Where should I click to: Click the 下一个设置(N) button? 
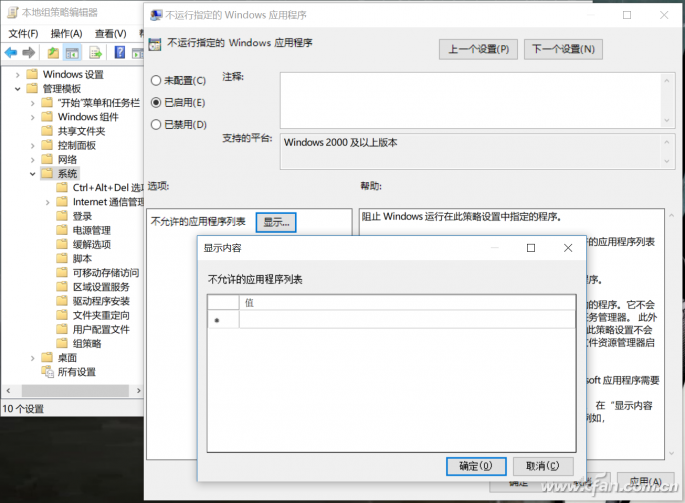(563, 49)
